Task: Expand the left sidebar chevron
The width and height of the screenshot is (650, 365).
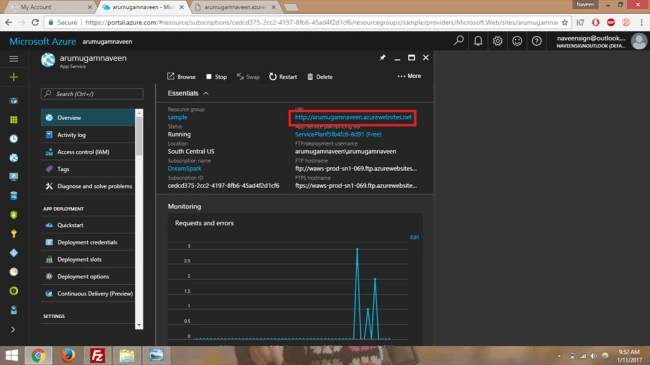Action: pos(13,330)
